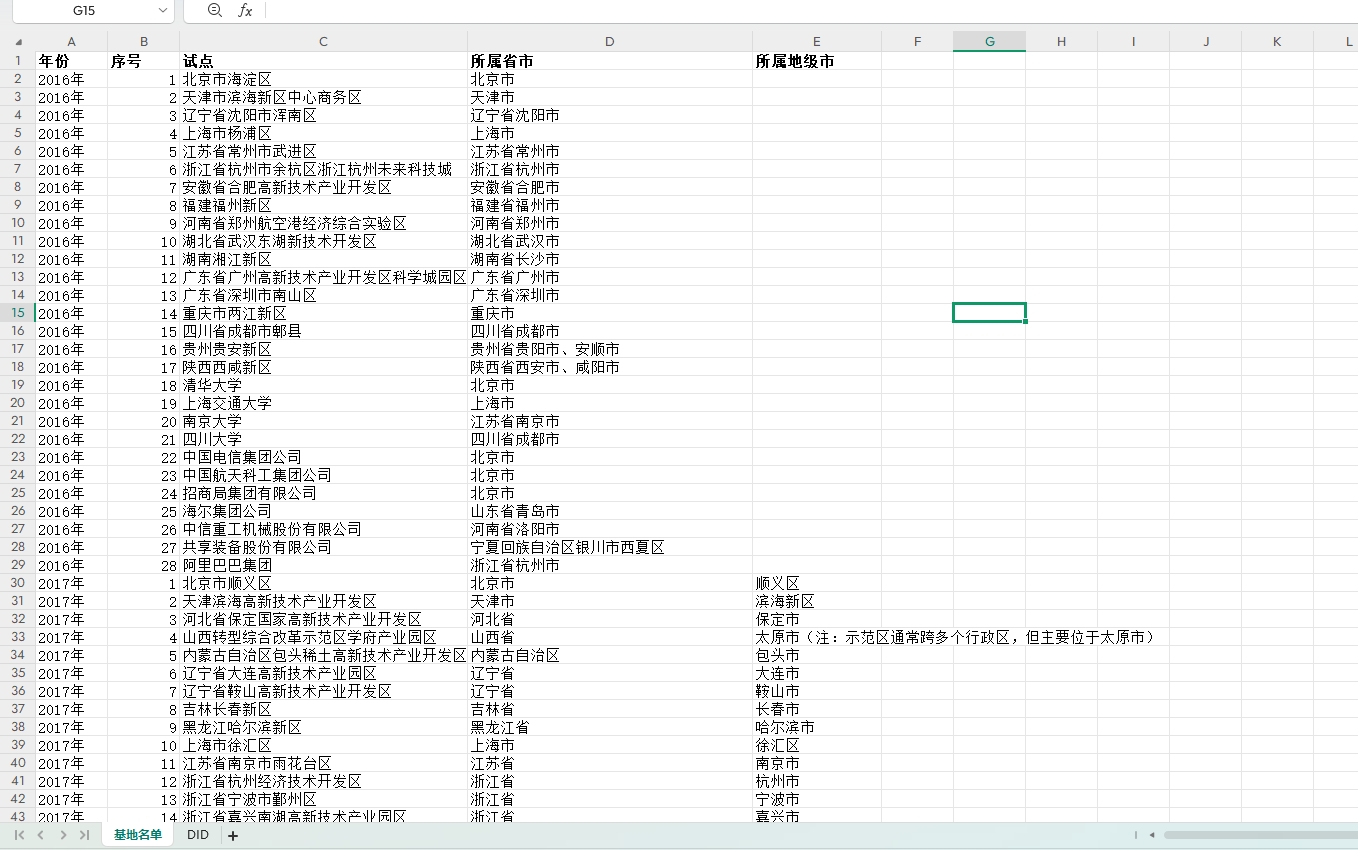The height and width of the screenshot is (850, 1358).
Task: Click the 试点 header cell
Action: pos(324,61)
